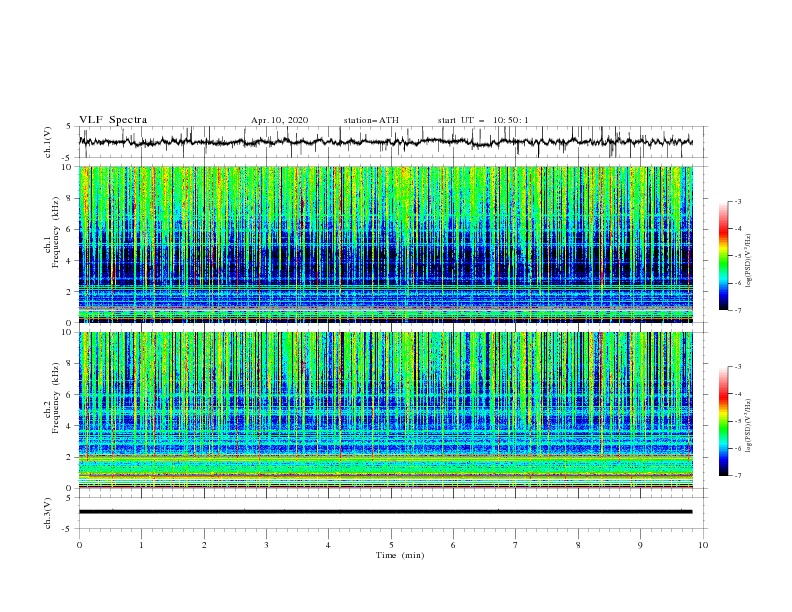Click the "-3" tick on upper colorbar

(x=737, y=201)
